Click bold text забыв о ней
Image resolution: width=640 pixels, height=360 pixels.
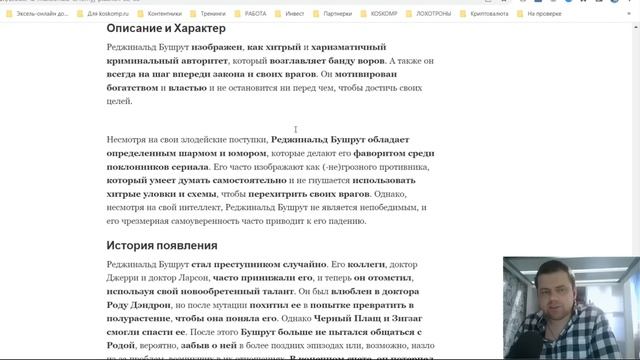pos(209,345)
